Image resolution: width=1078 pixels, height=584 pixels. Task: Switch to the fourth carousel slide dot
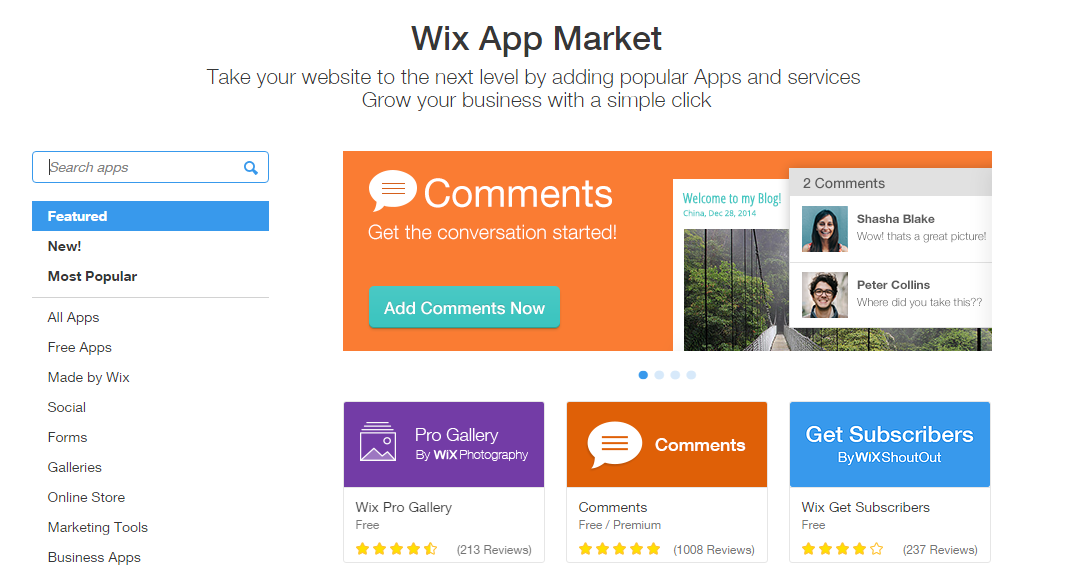click(691, 375)
